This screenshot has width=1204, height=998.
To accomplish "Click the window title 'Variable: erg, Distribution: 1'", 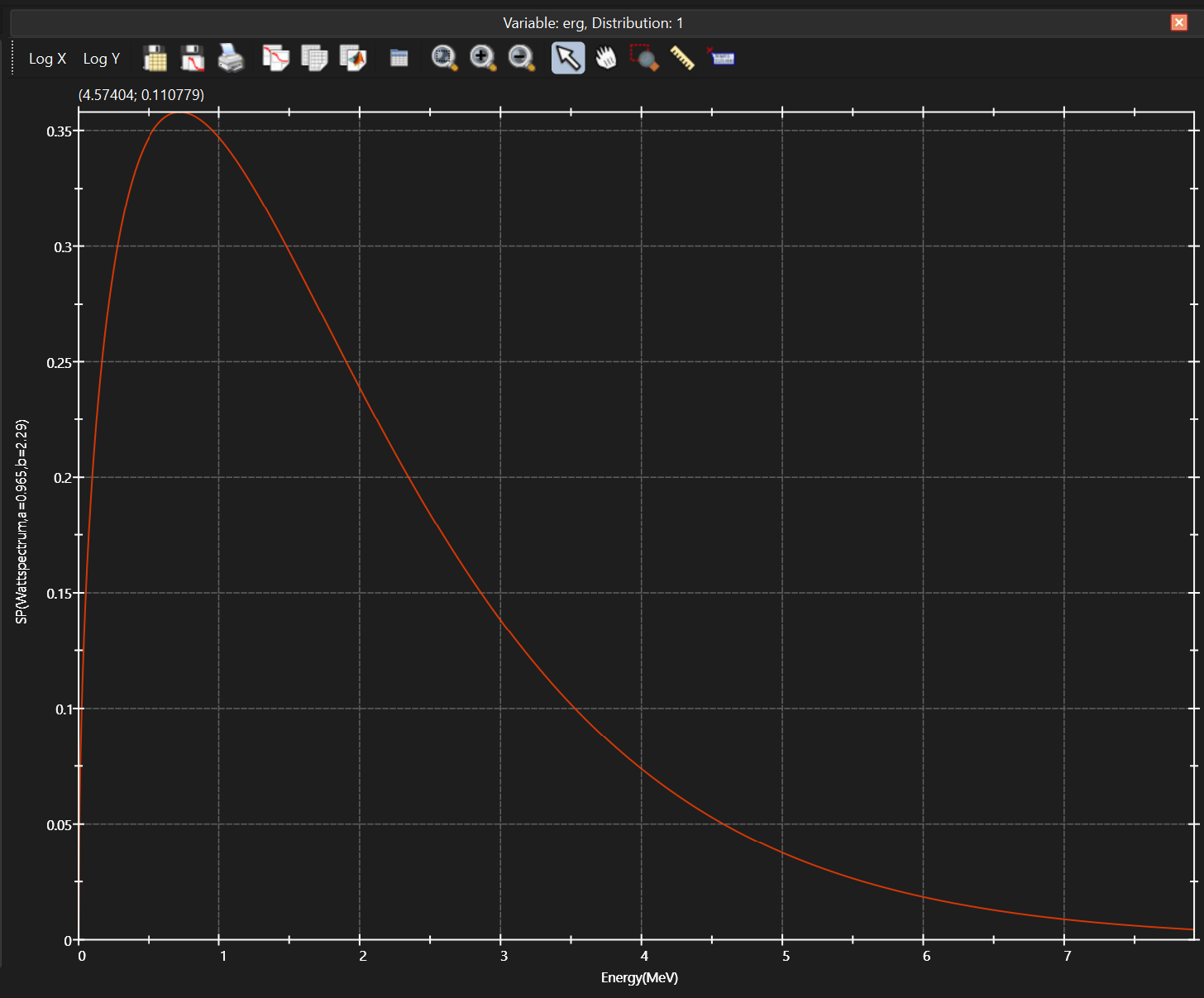I will point(593,23).
